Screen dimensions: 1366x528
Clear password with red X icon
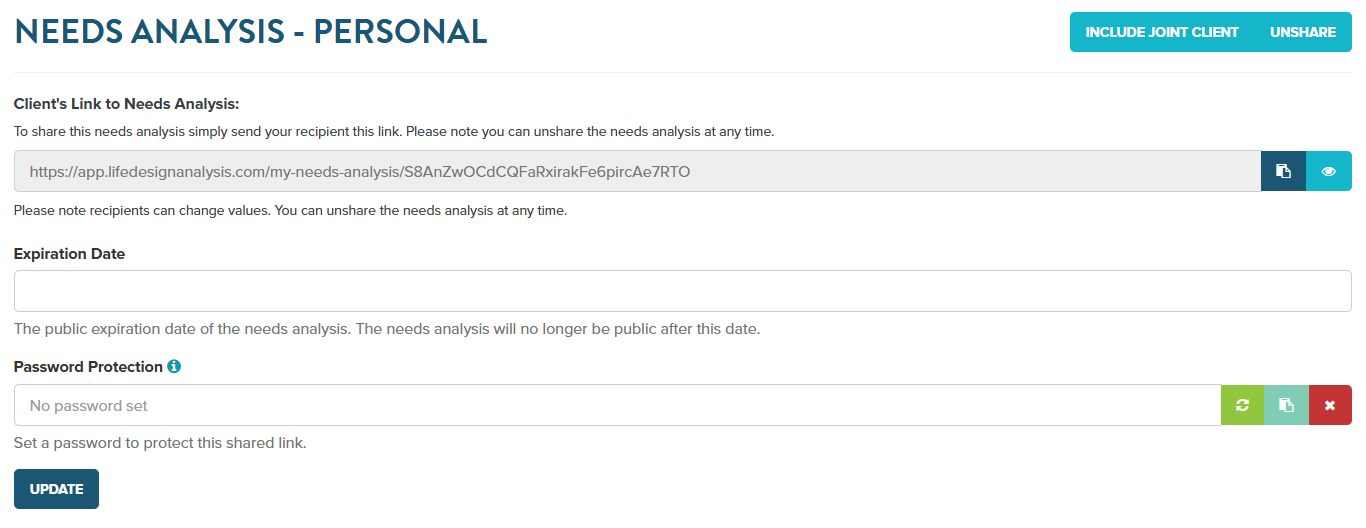pos(1330,405)
